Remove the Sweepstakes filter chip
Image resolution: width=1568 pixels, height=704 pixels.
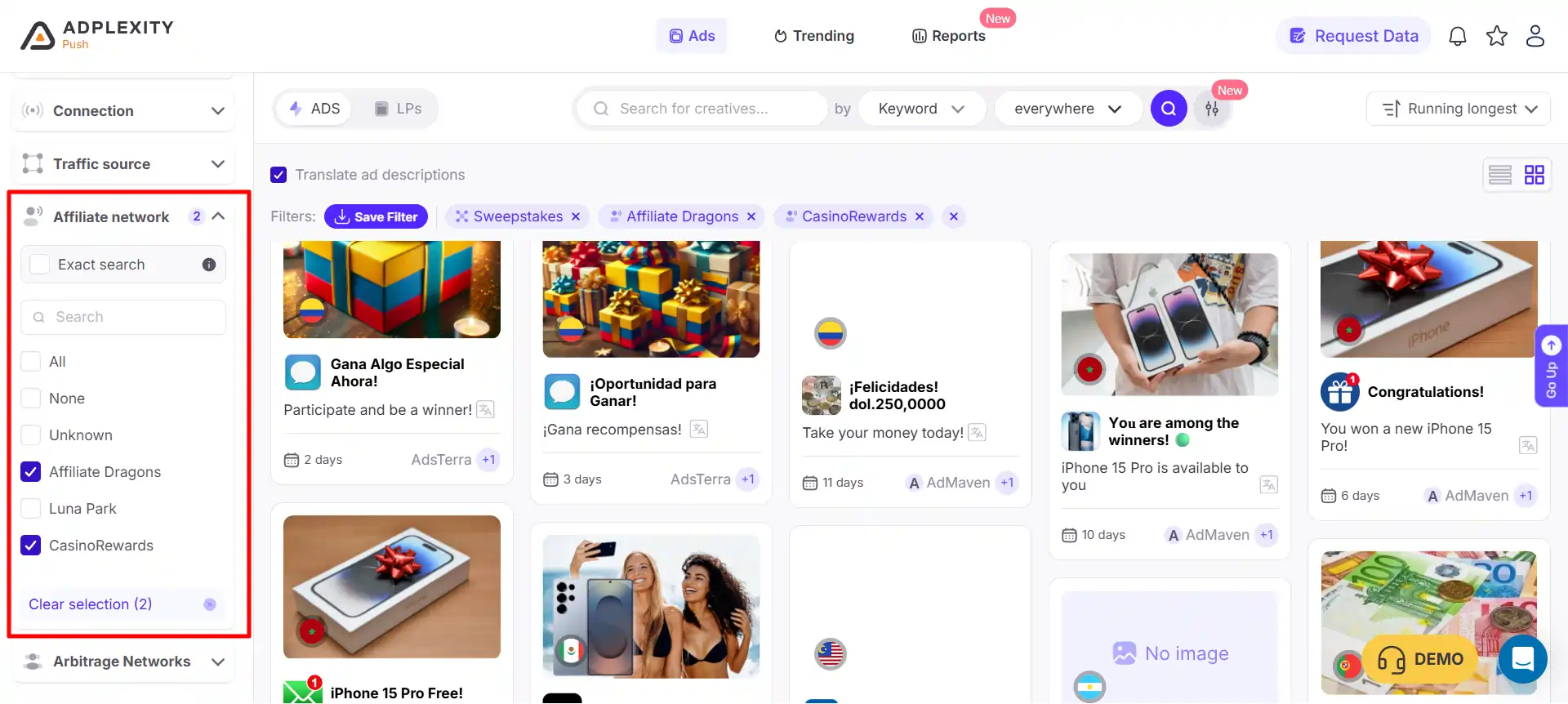(x=576, y=216)
